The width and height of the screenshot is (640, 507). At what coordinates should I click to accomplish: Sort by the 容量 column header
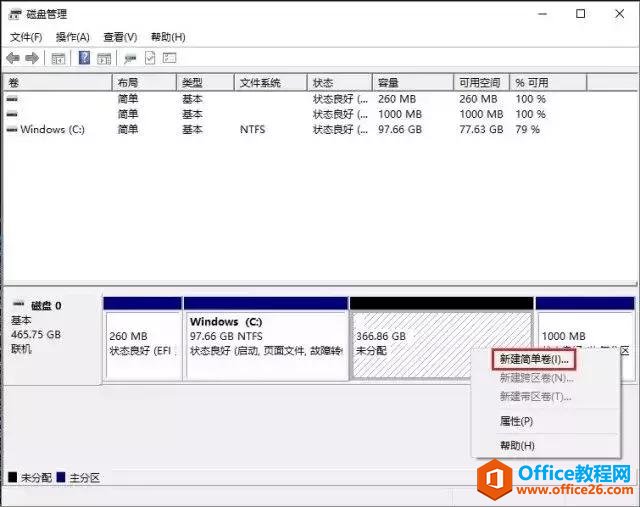pos(413,83)
